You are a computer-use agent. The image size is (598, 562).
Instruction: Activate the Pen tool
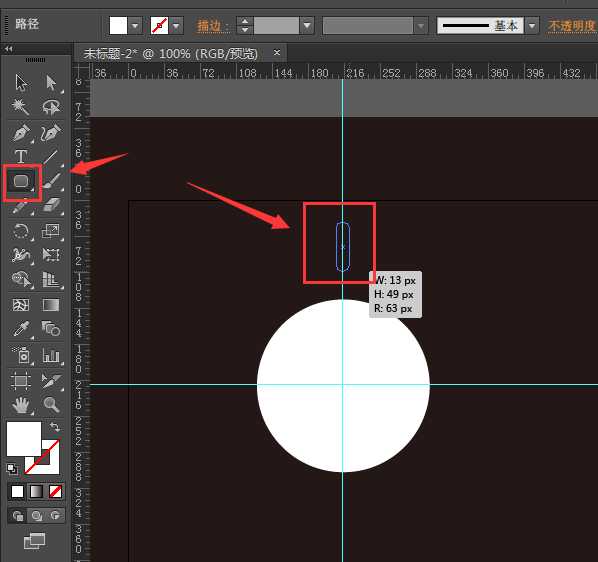[21, 133]
